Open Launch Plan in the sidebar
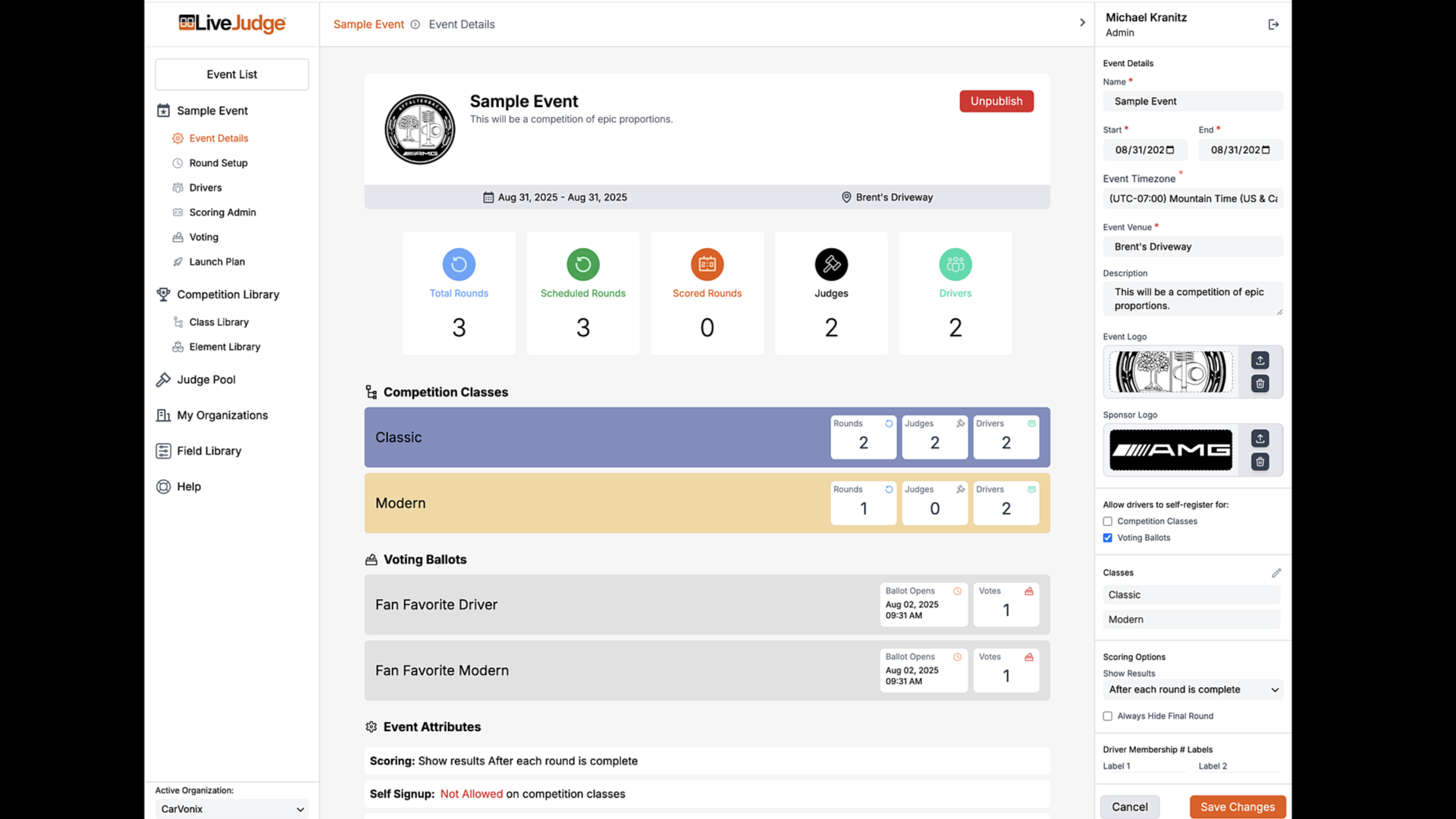Image resolution: width=1456 pixels, height=819 pixels. [217, 262]
